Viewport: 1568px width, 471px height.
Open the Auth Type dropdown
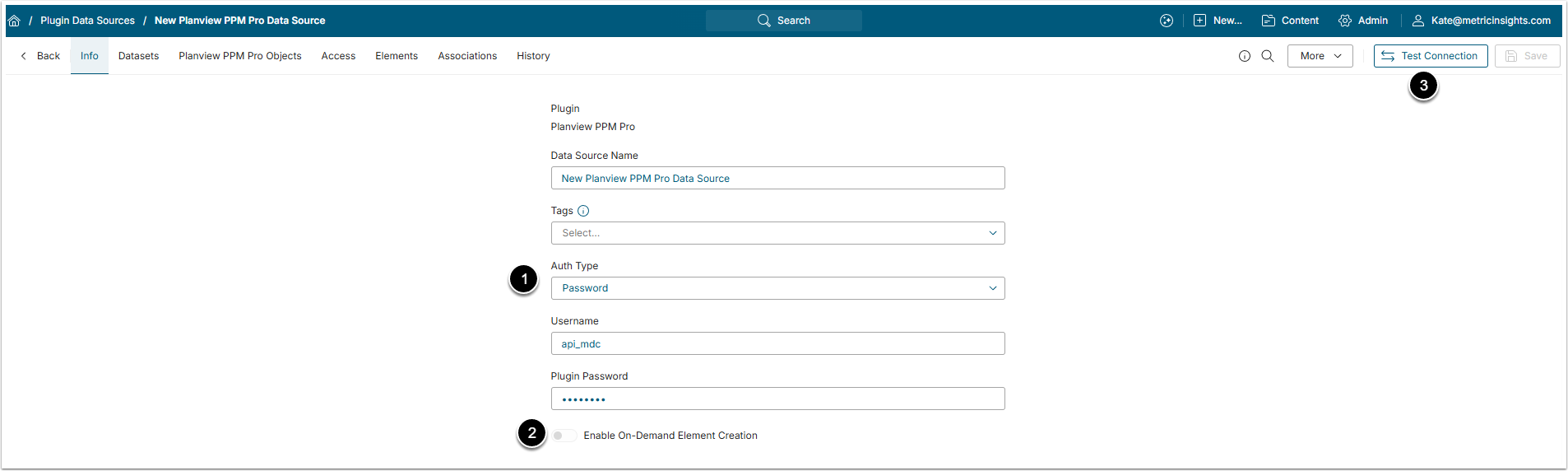click(x=777, y=288)
